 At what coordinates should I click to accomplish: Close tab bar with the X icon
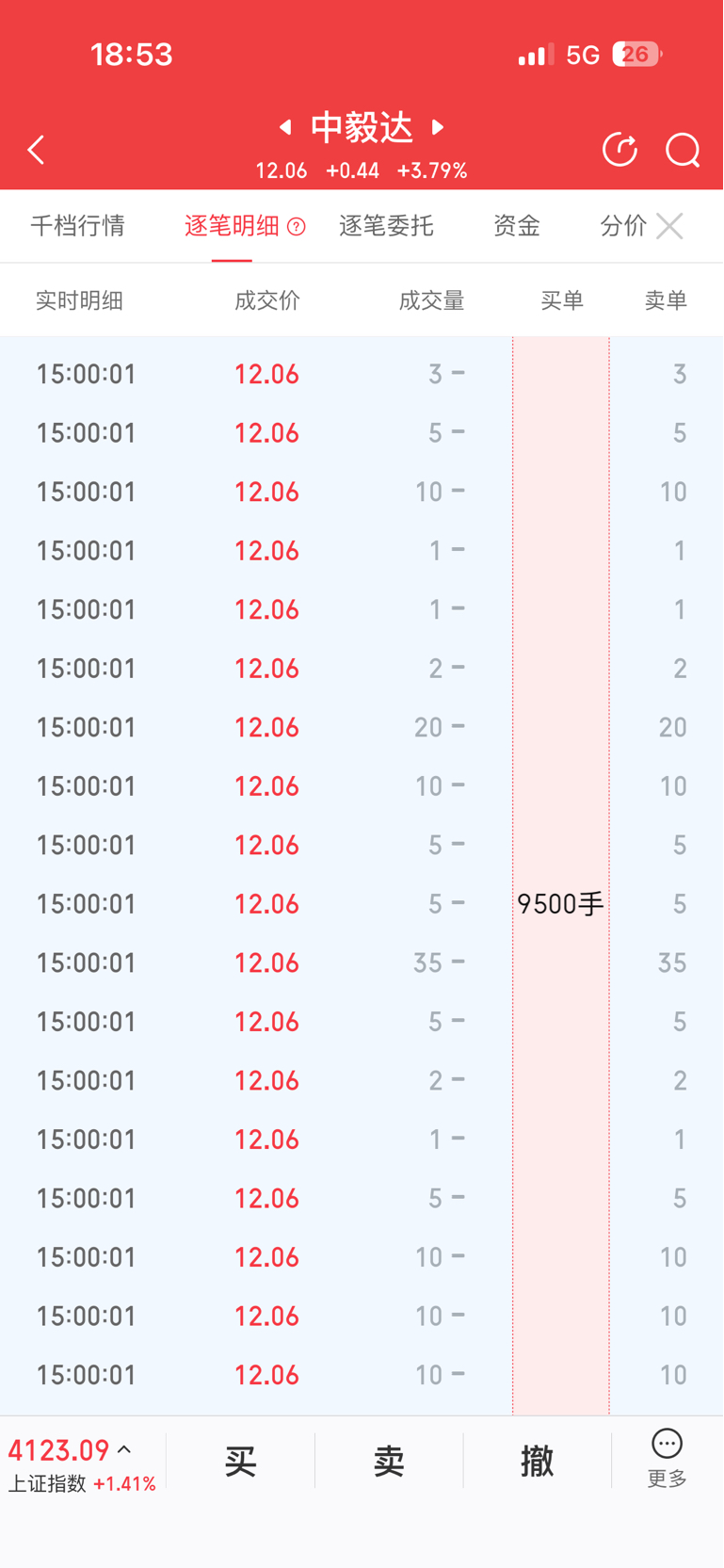(669, 226)
